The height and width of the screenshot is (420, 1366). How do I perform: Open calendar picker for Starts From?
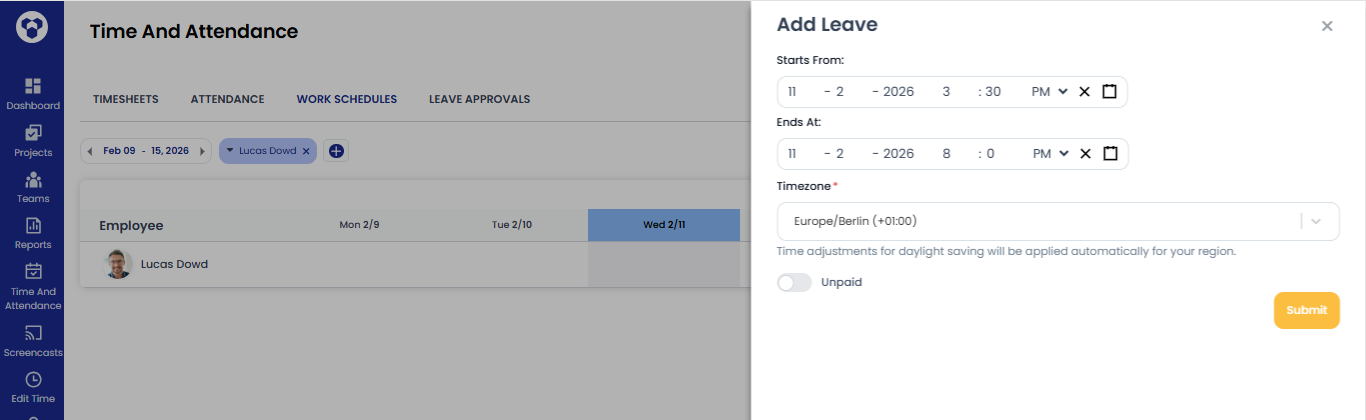coord(1109,92)
